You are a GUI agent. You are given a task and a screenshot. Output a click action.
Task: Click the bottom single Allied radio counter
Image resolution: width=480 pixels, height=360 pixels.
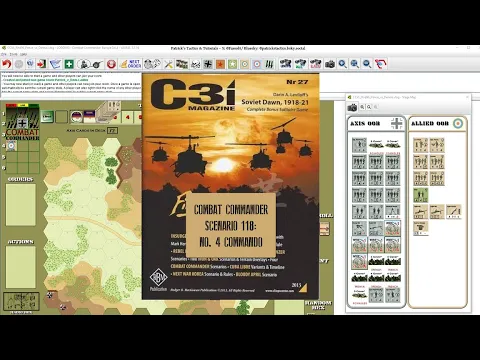pyautogui.click(x=420, y=228)
